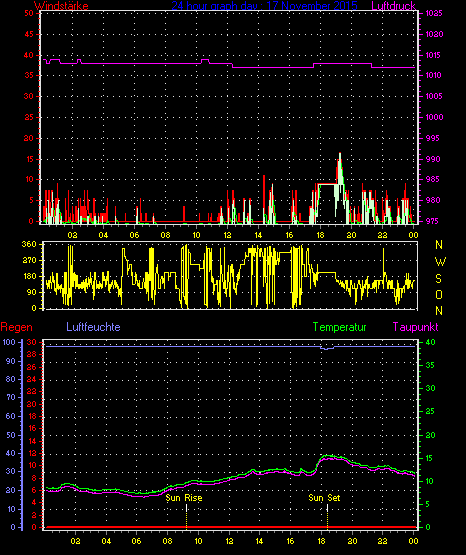This screenshot has width=466, height=555.
Task: Click the 12 hour tick under bottom graph
Action: click(230, 541)
